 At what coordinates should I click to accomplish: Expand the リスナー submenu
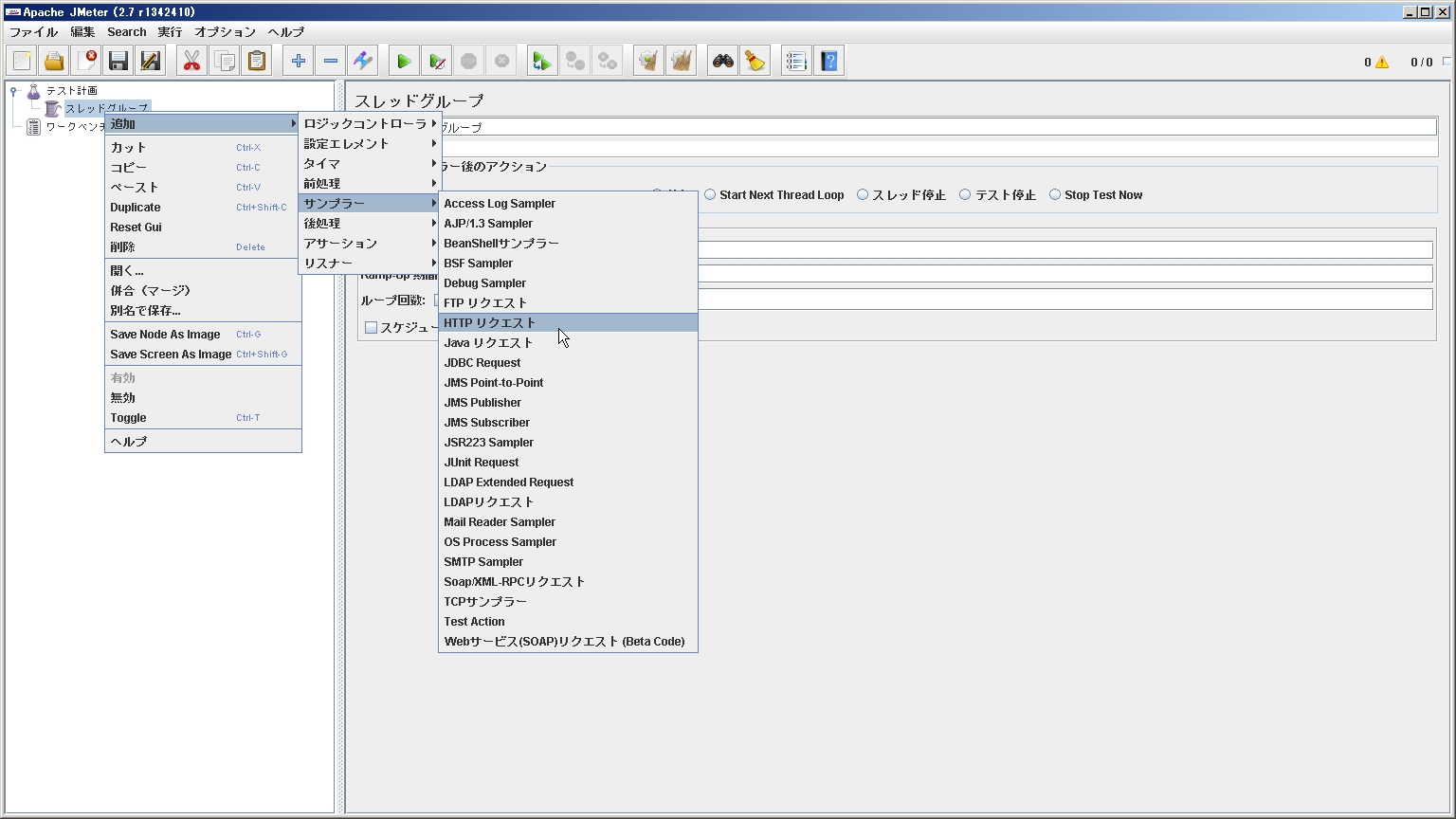[369, 264]
